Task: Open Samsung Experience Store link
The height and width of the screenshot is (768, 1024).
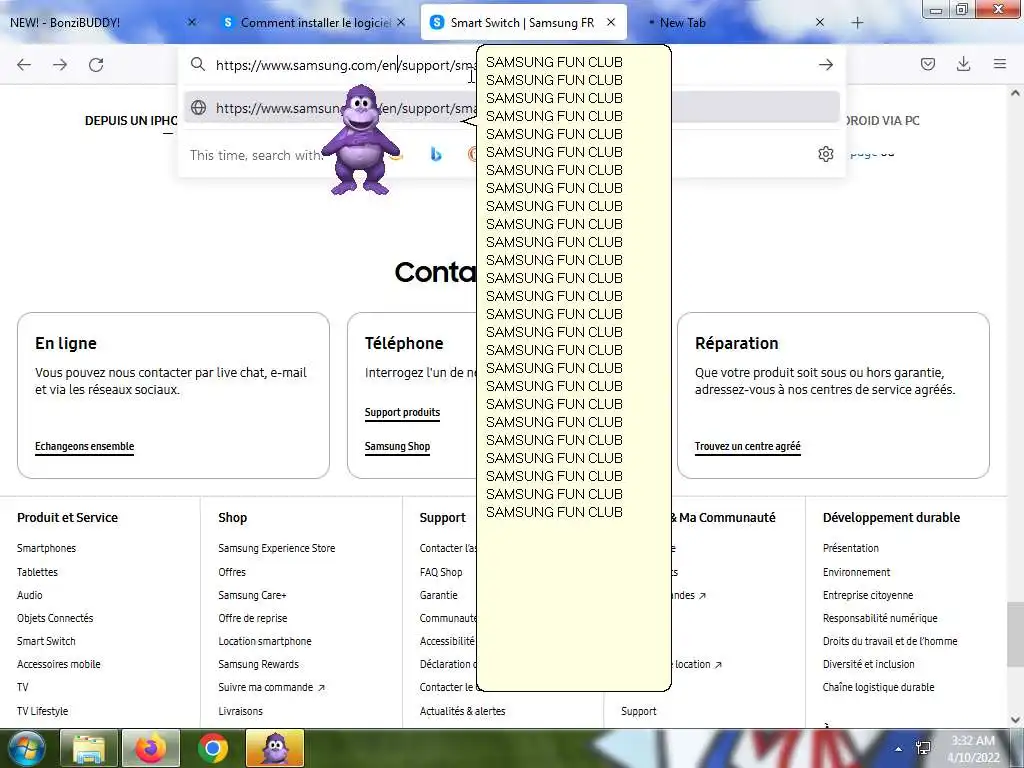Action: point(277,549)
